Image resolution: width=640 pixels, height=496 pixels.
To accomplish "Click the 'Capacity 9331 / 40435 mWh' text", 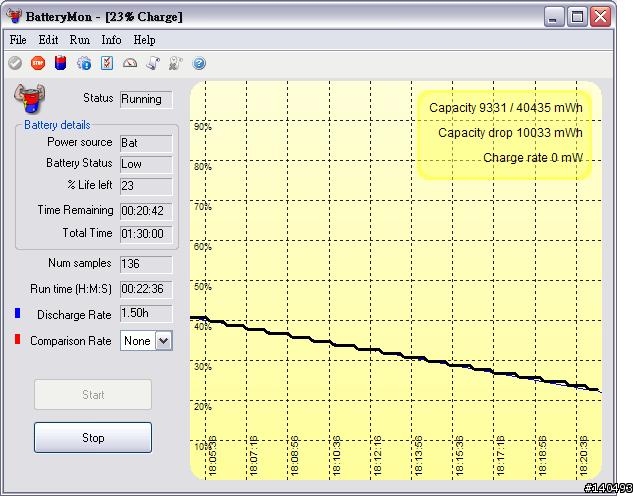I will [x=506, y=108].
